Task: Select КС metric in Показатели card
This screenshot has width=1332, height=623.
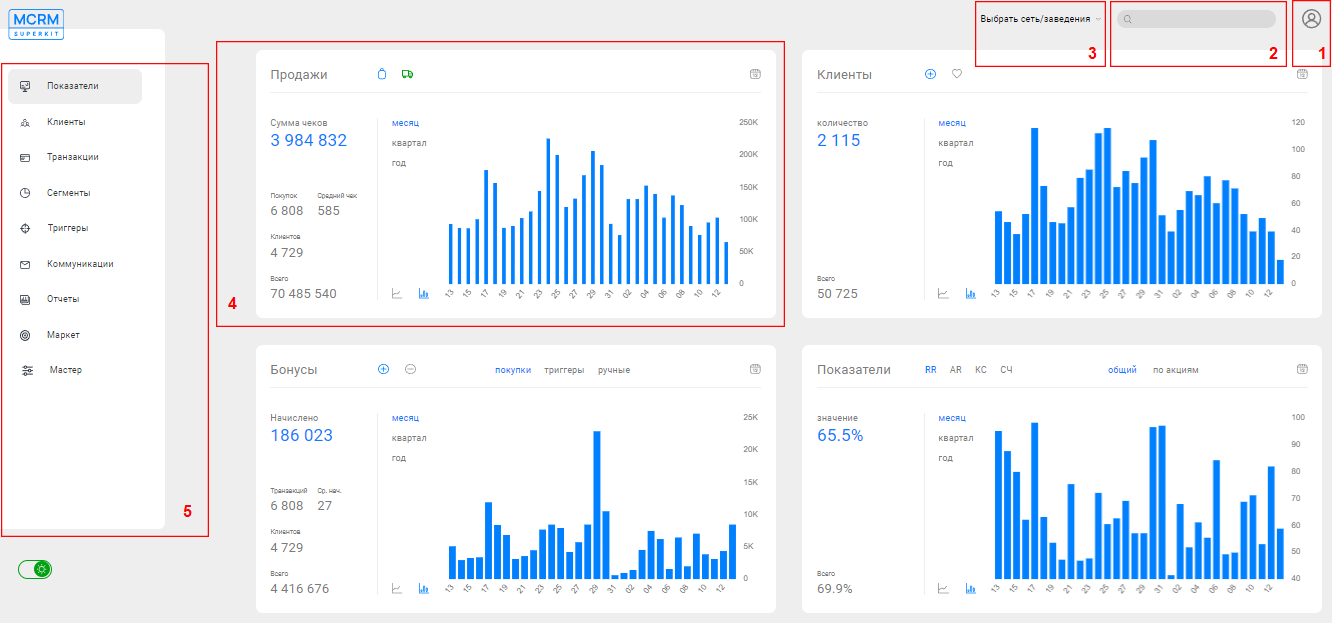Action: 981,370
